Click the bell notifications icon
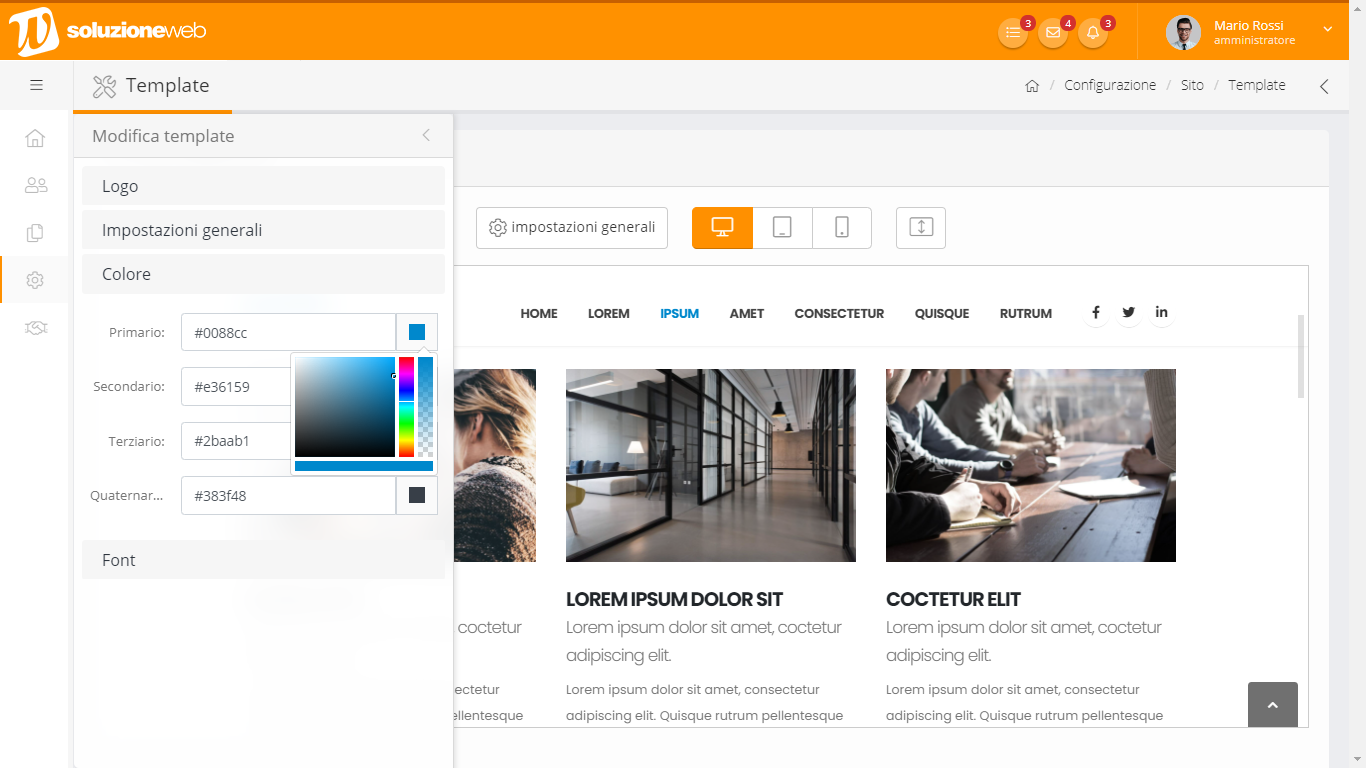The width and height of the screenshot is (1366, 768). (1092, 32)
